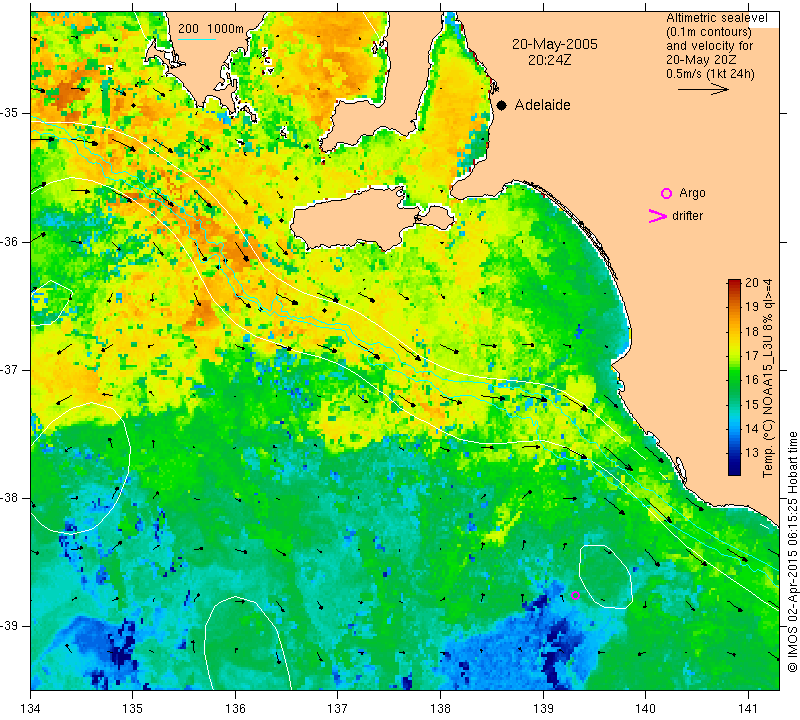Viewport: 800px width, 720px height.
Task: Click the color bar value '19'
Action: tap(752, 307)
